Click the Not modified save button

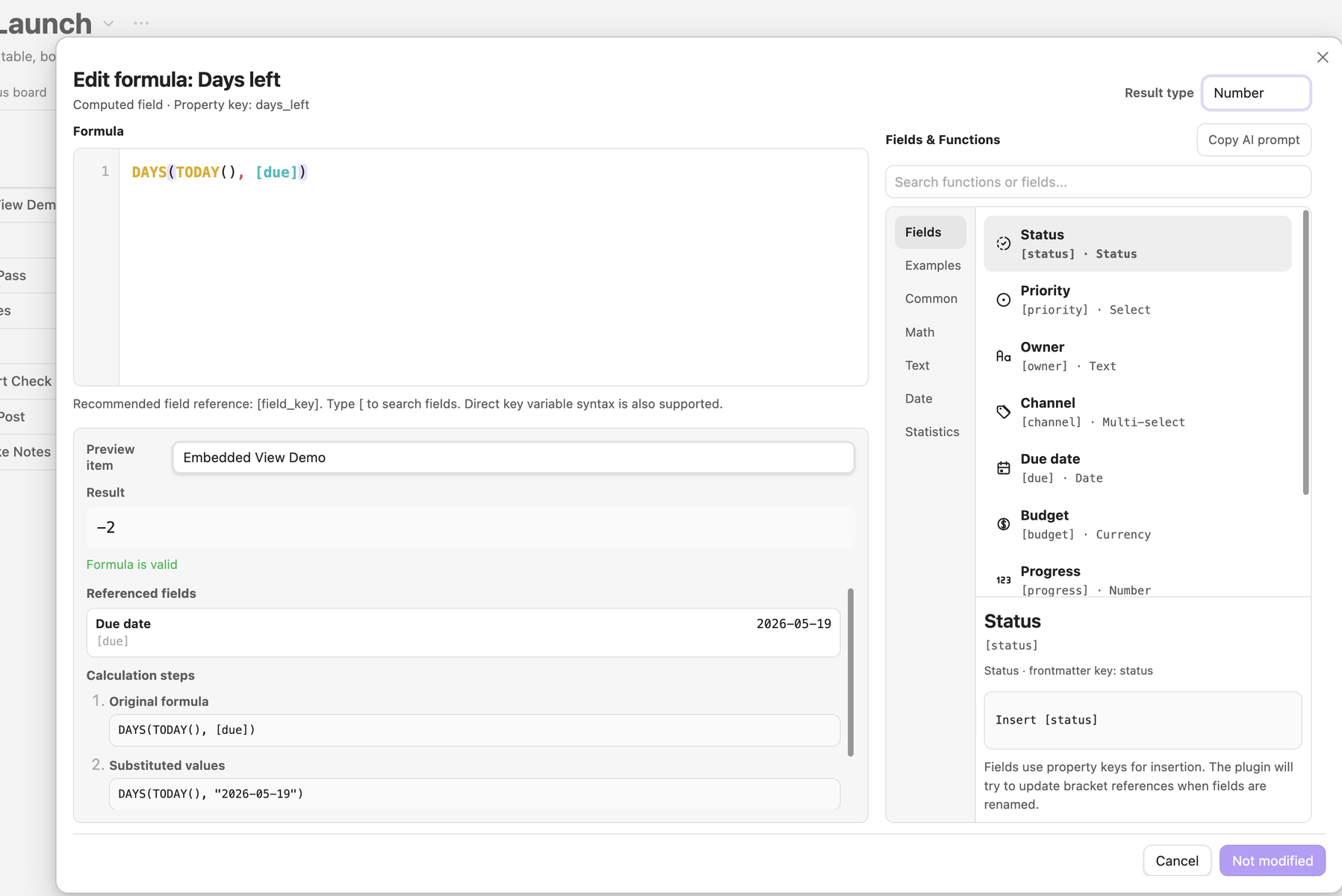pos(1273,861)
